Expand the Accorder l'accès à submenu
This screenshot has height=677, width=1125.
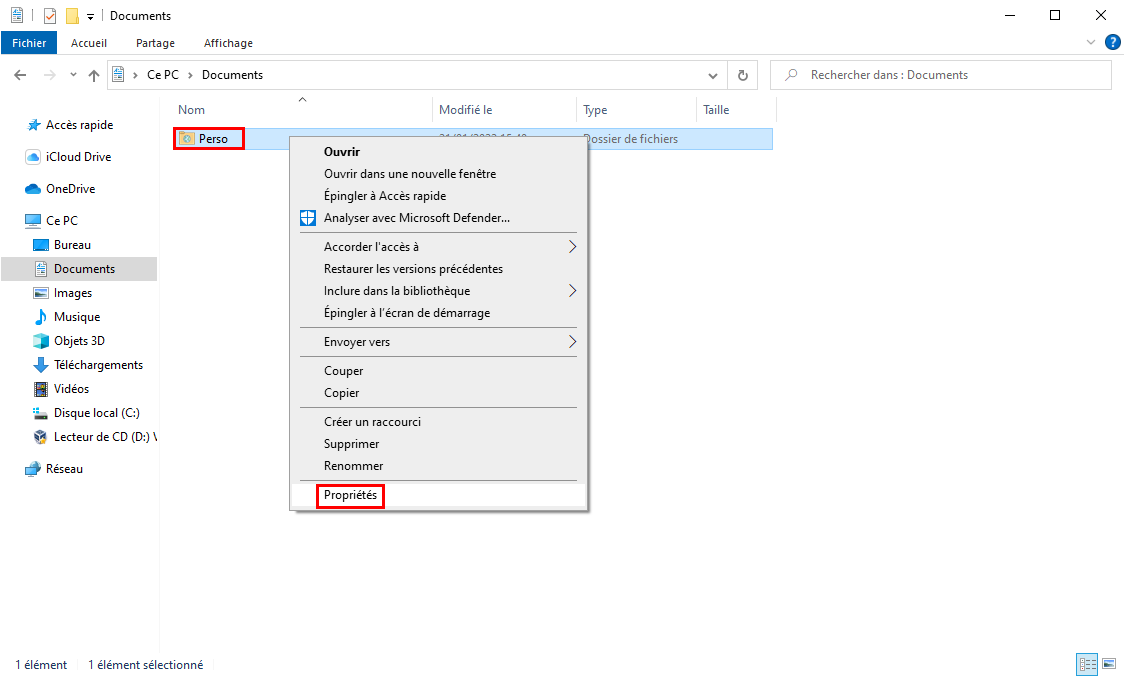(x=438, y=247)
